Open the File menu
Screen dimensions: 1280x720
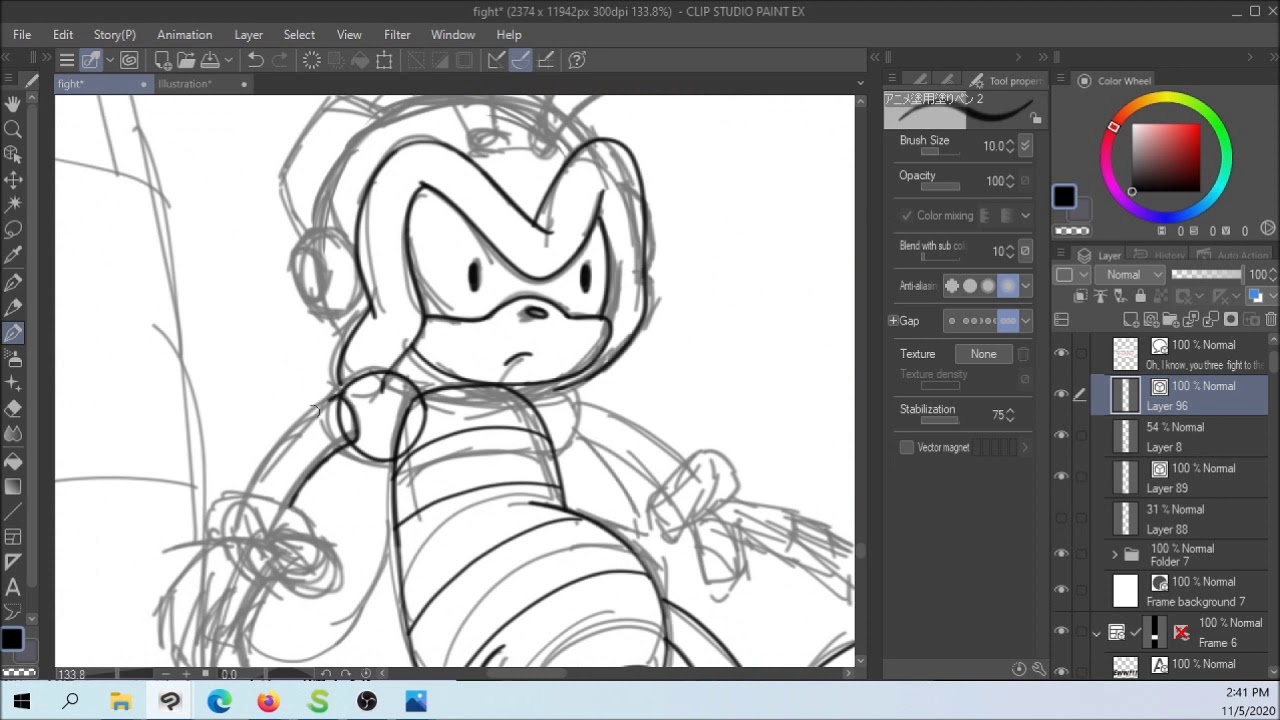(22, 35)
